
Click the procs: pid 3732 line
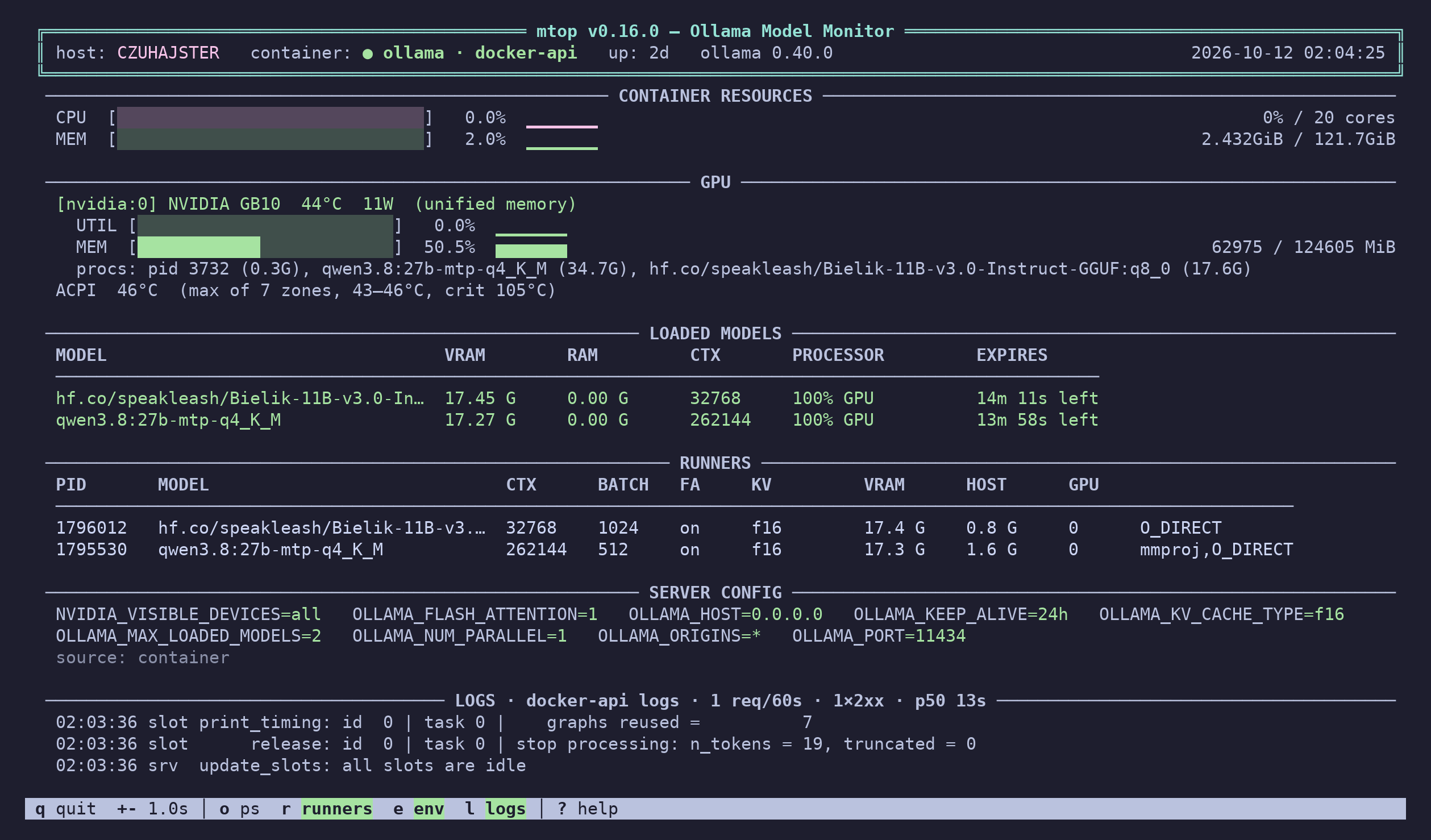(x=664, y=269)
